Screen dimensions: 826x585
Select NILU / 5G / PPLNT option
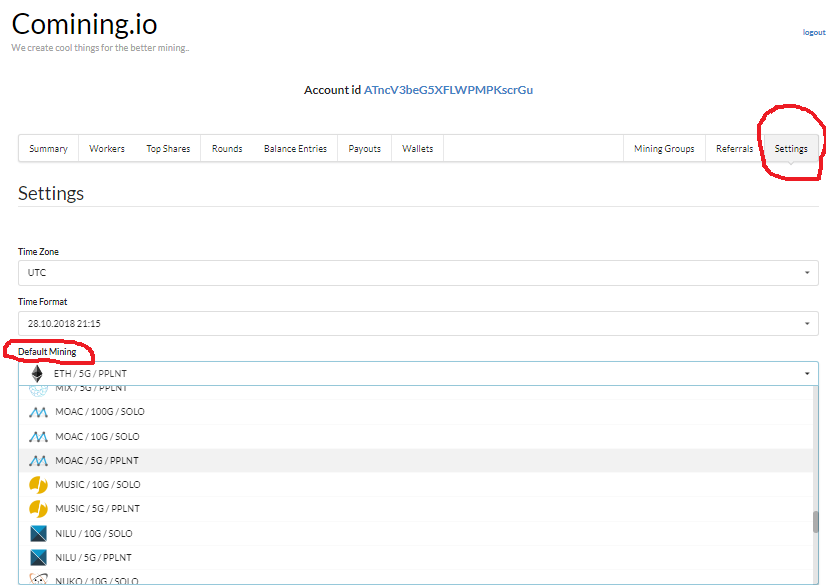[416, 558]
